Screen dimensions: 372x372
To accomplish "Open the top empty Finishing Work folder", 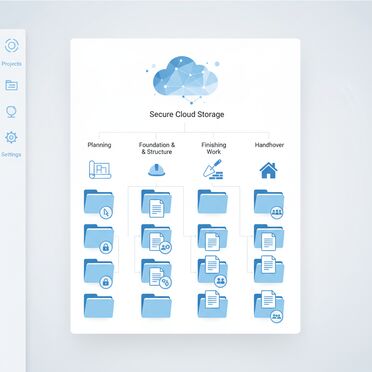I will tap(213, 201).
